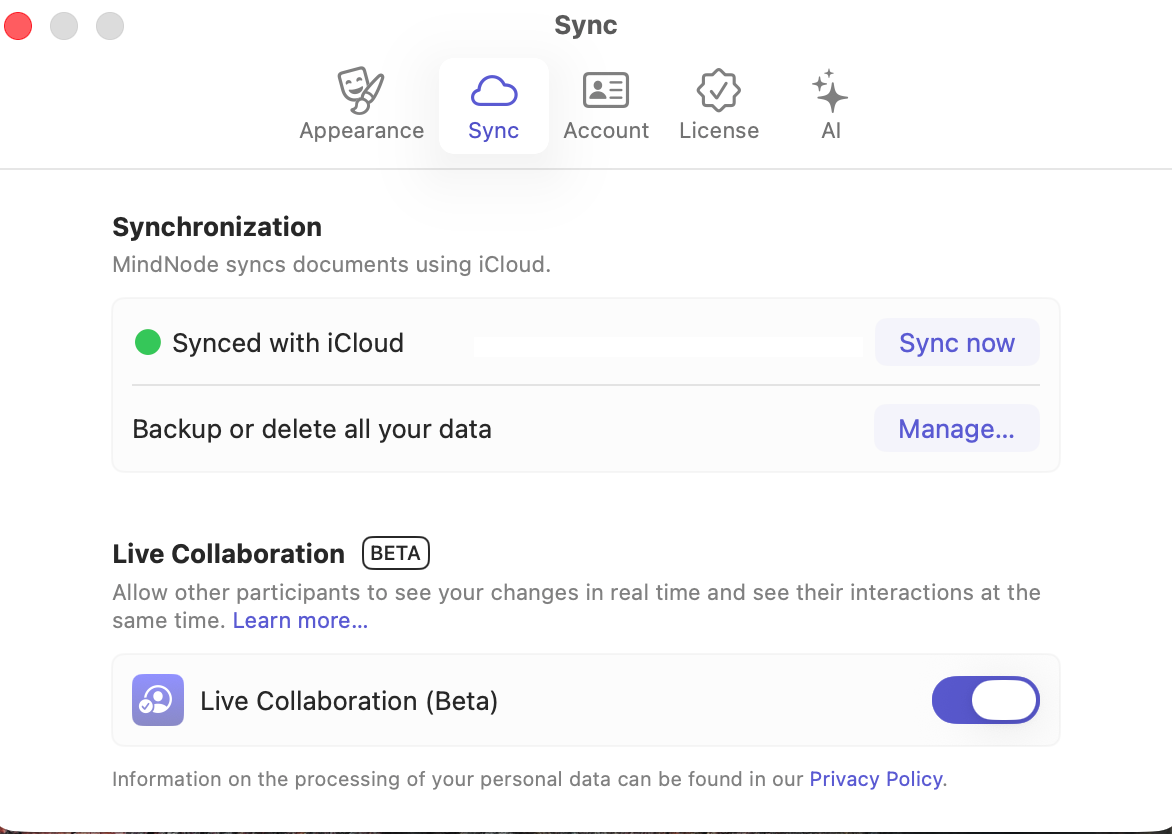The width and height of the screenshot is (1172, 834).
Task: Select the AI sparkle icon
Action: [x=830, y=90]
